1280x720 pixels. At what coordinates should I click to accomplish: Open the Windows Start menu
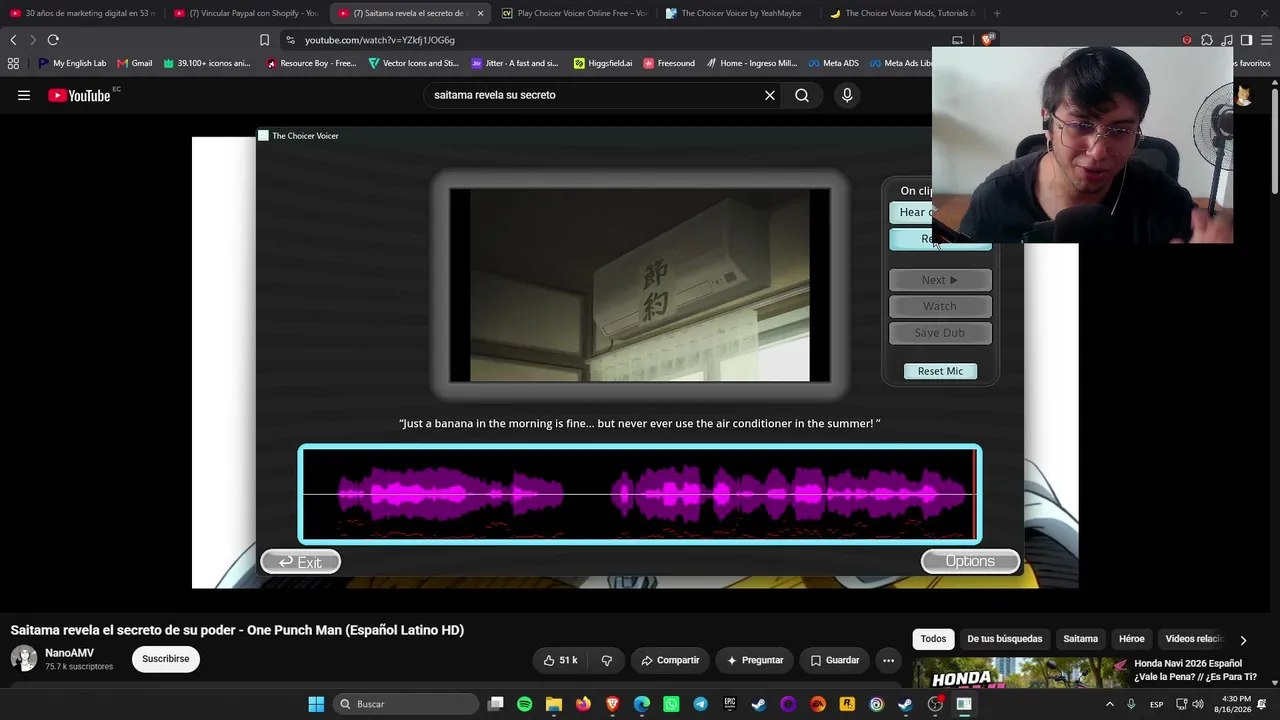coord(316,704)
